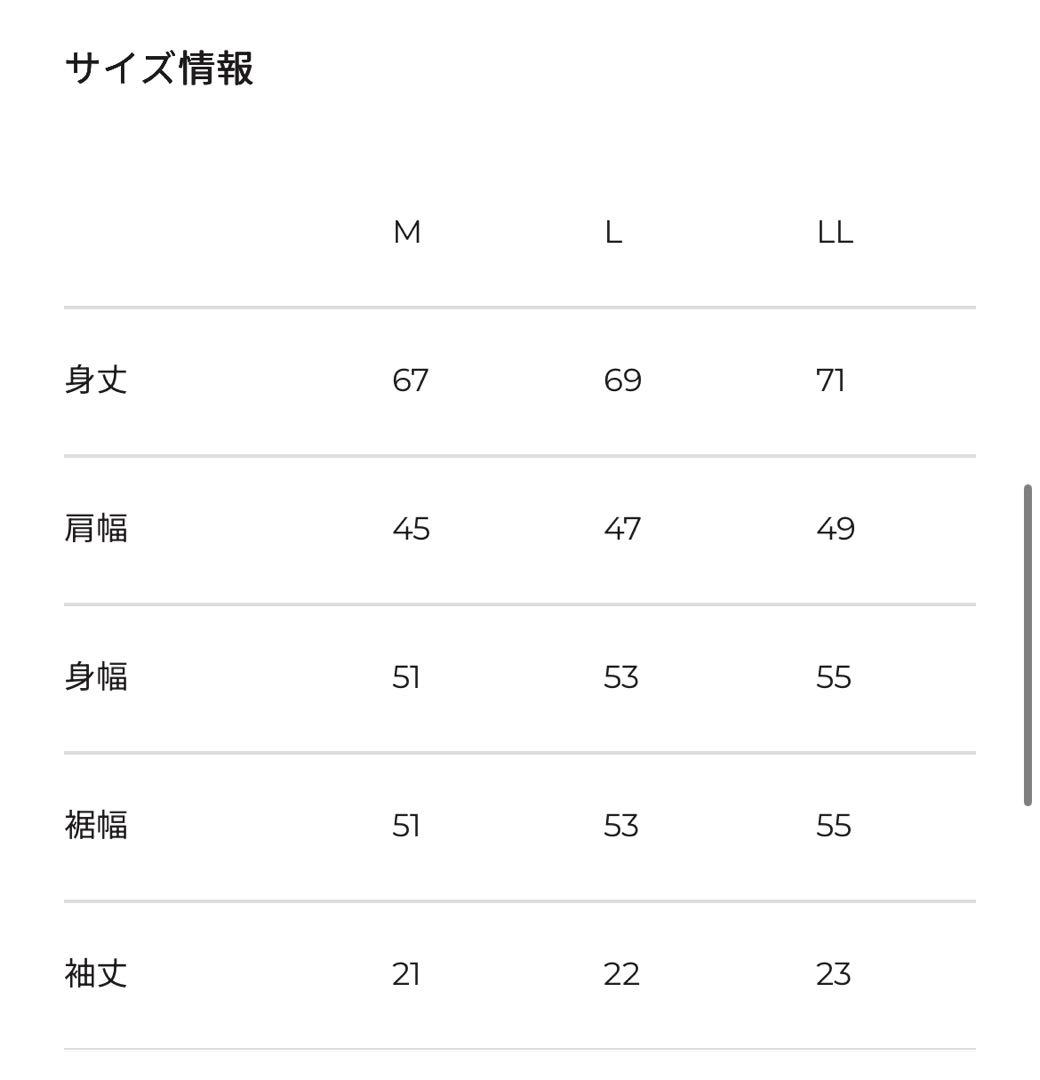The image size is (1040, 1080).
Task: Click the 身丈 value 71 for LL
Action: point(831,380)
